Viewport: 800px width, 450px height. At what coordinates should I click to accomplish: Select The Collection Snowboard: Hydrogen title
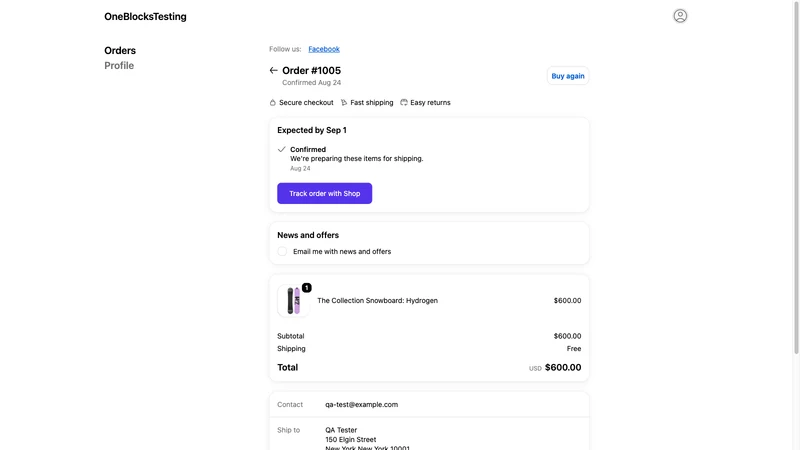[378, 301]
